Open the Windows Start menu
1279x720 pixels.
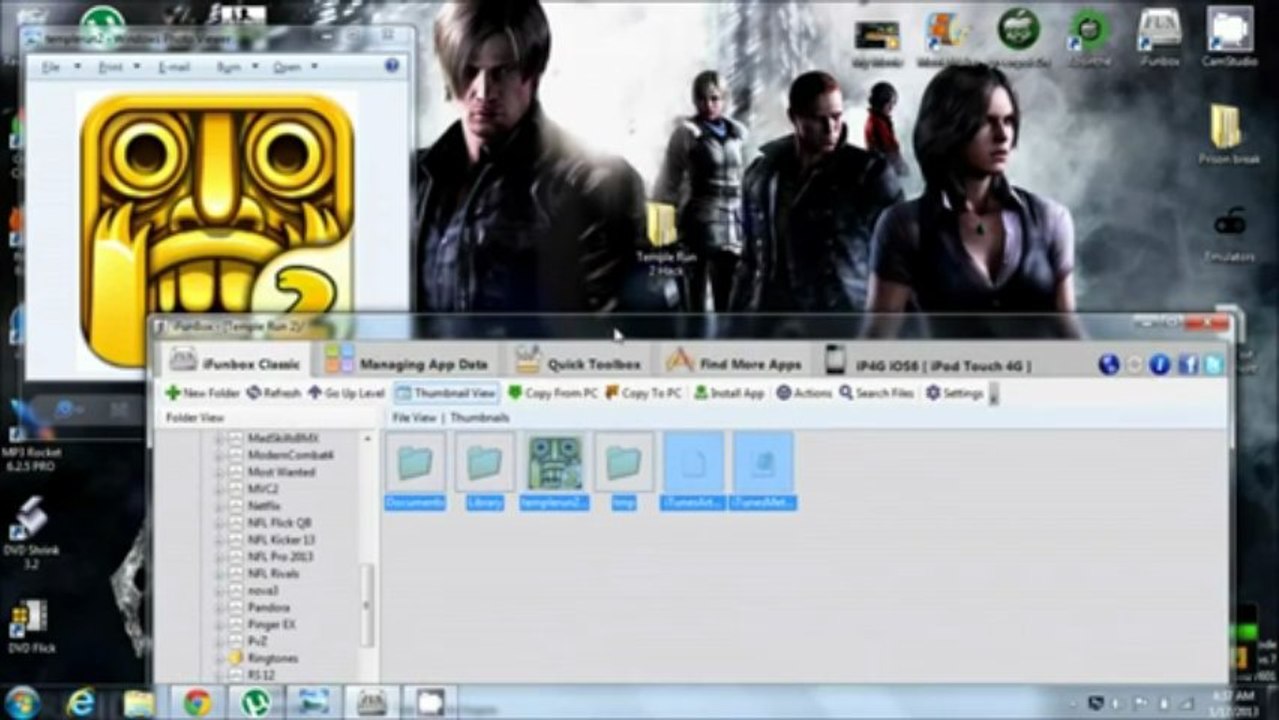pyautogui.click(x=22, y=702)
